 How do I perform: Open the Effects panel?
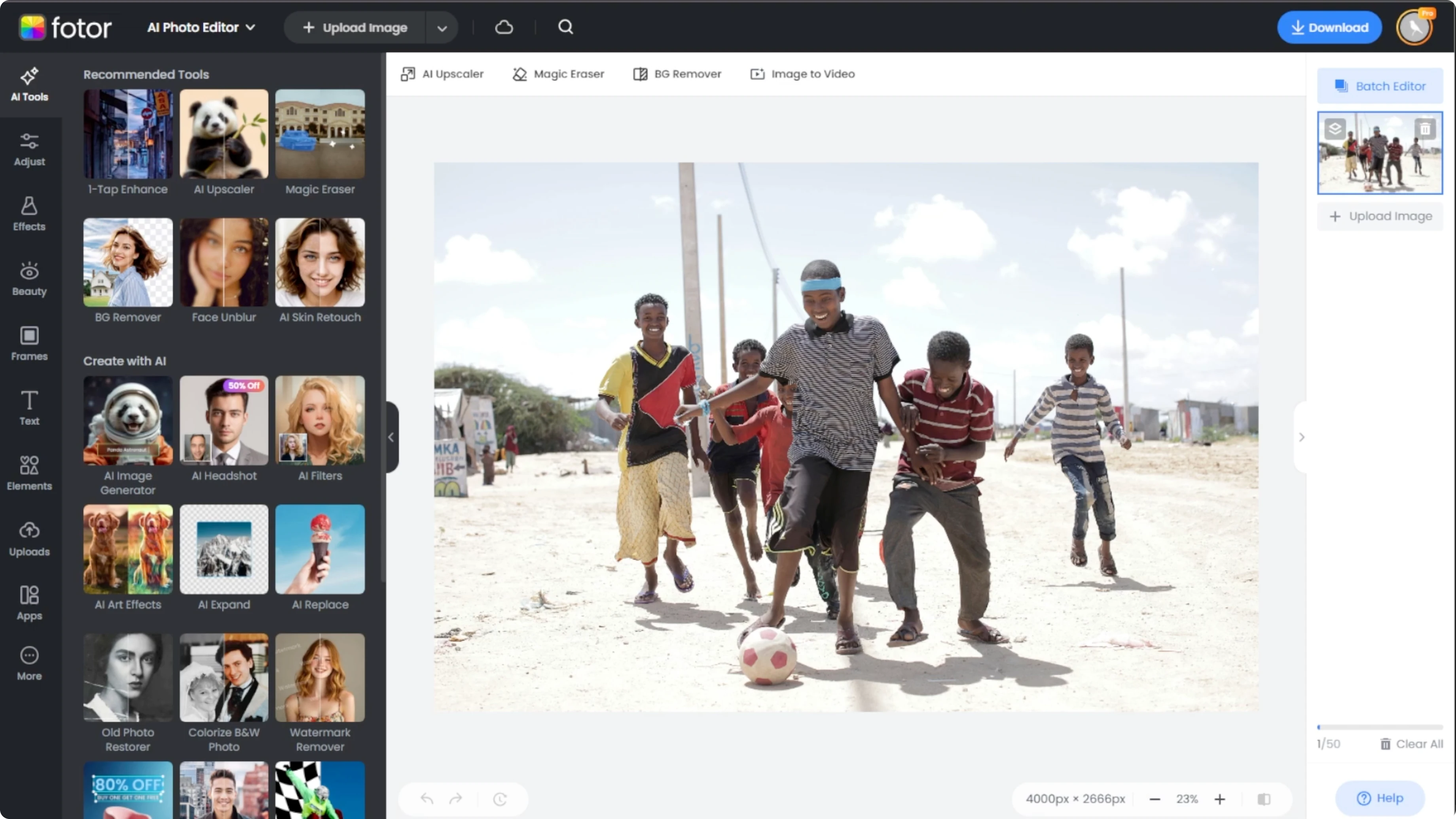pyautogui.click(x=29, y=215)
